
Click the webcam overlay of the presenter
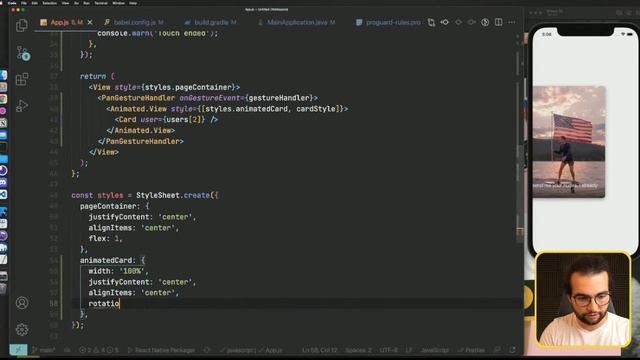pos(583,299)
